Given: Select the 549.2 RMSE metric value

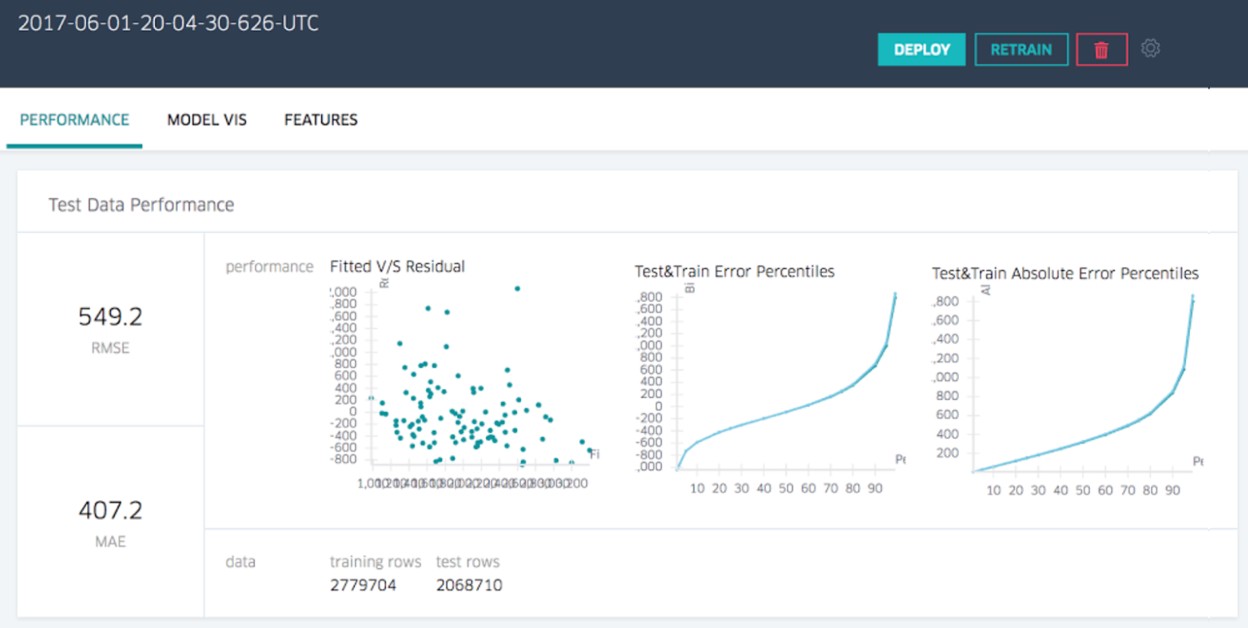Looking at the screenshot, I should [110, 317].
